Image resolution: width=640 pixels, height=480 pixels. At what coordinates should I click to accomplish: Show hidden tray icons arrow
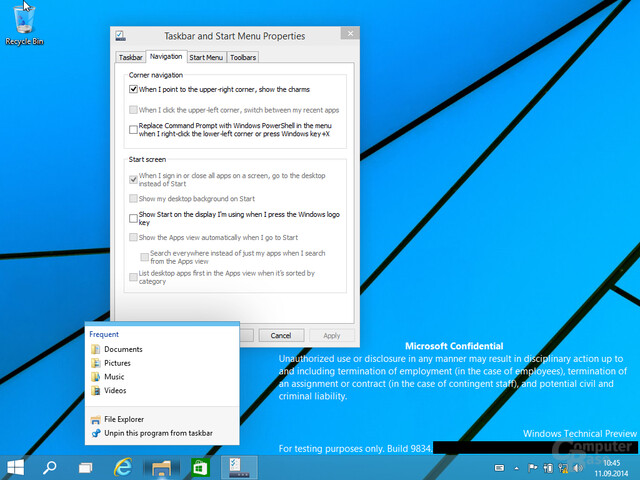pos(516,468)
